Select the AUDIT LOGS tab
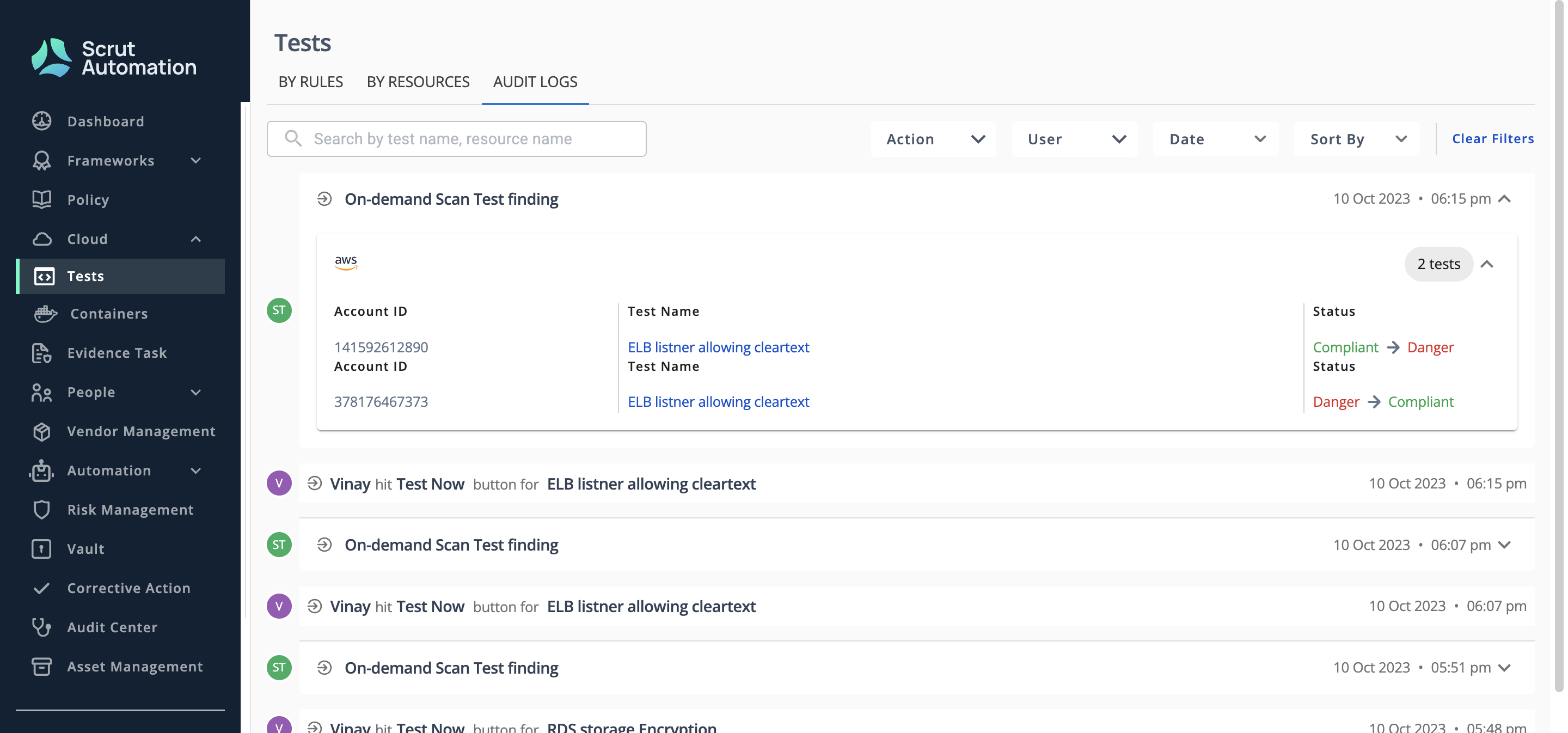This screenshot has height=733, width=1568. (x=535, y=82)
